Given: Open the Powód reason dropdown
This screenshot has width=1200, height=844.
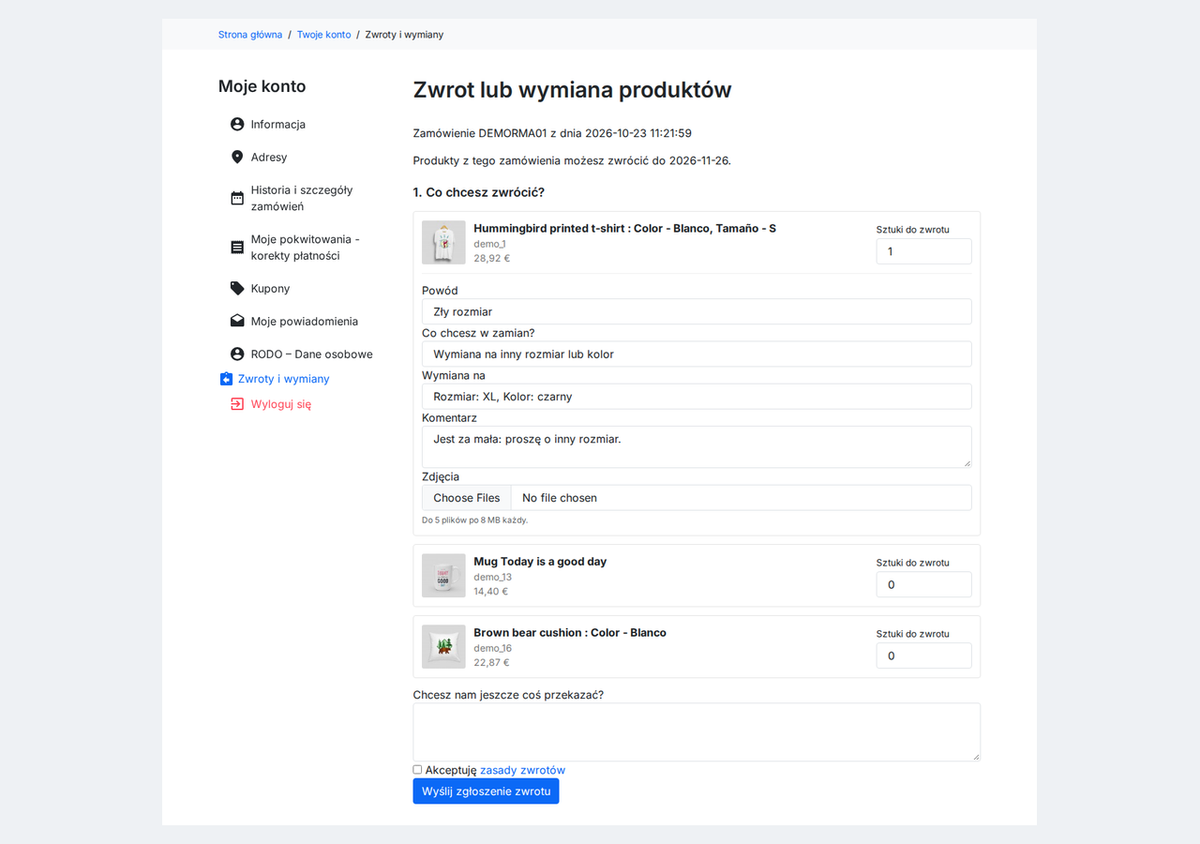Looking at the screenshot, I should click(697, 312).
